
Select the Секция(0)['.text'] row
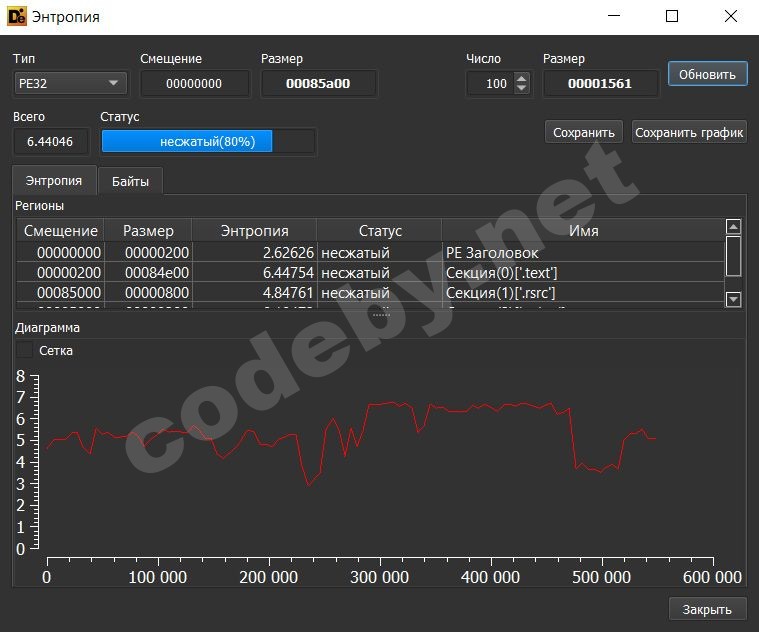tap(371, 272)
